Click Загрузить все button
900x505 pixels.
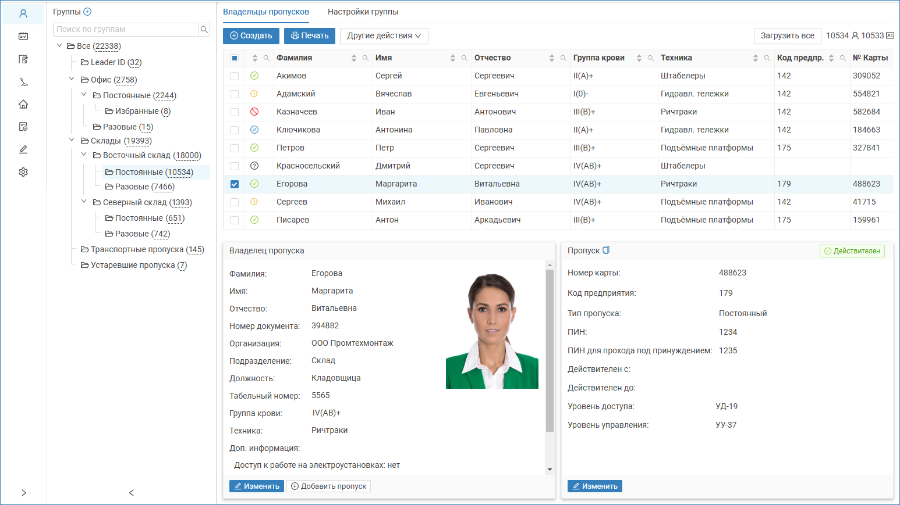click(787, 36)
